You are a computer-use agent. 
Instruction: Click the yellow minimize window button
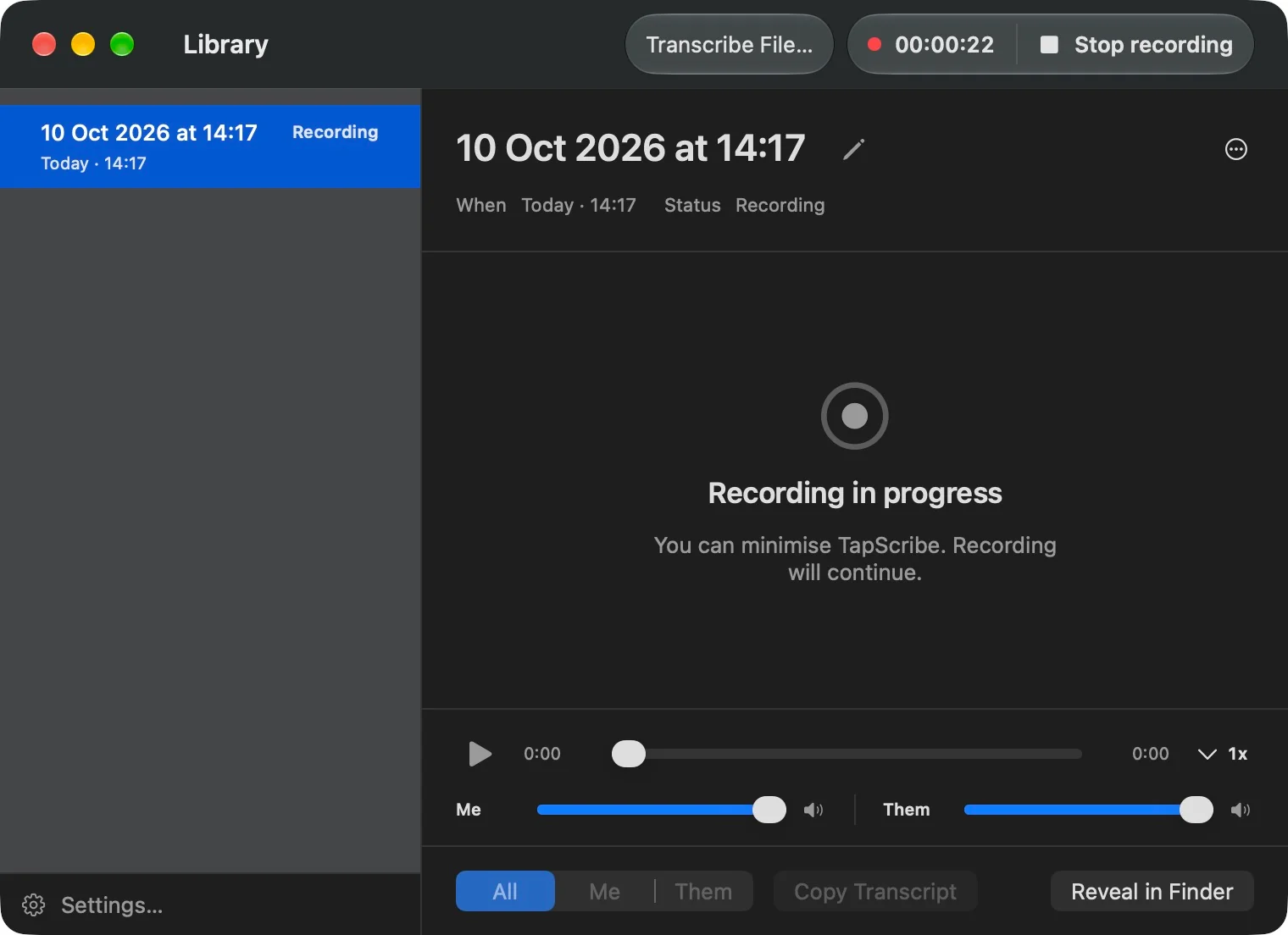click(x=83, y=44)
